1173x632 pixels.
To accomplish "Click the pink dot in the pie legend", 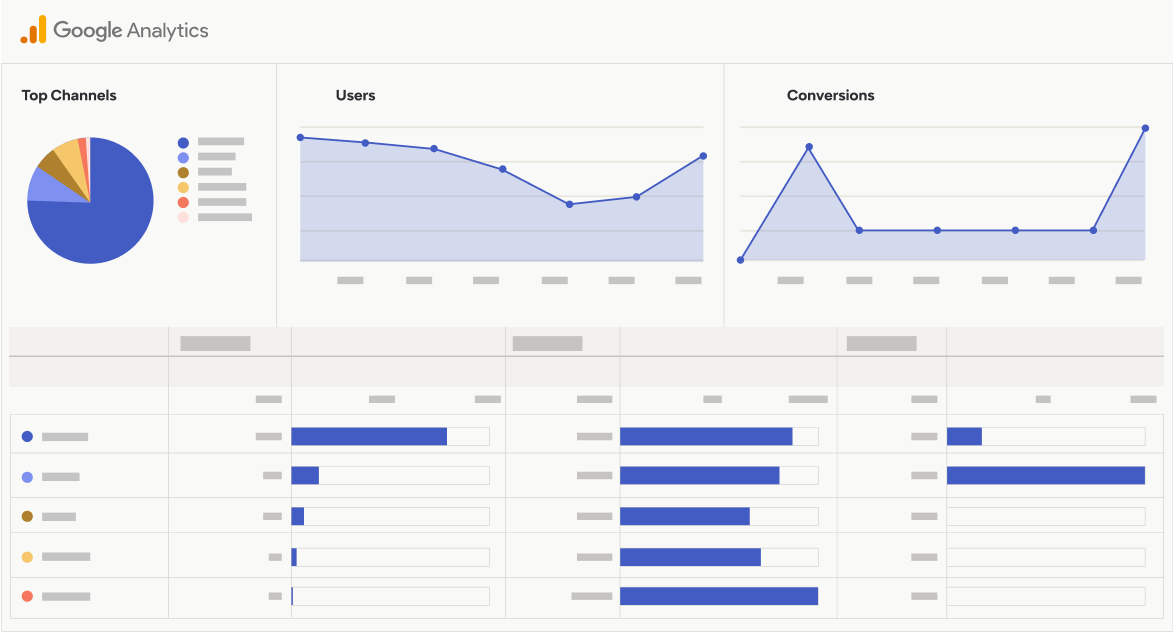I will coord(183,217).
